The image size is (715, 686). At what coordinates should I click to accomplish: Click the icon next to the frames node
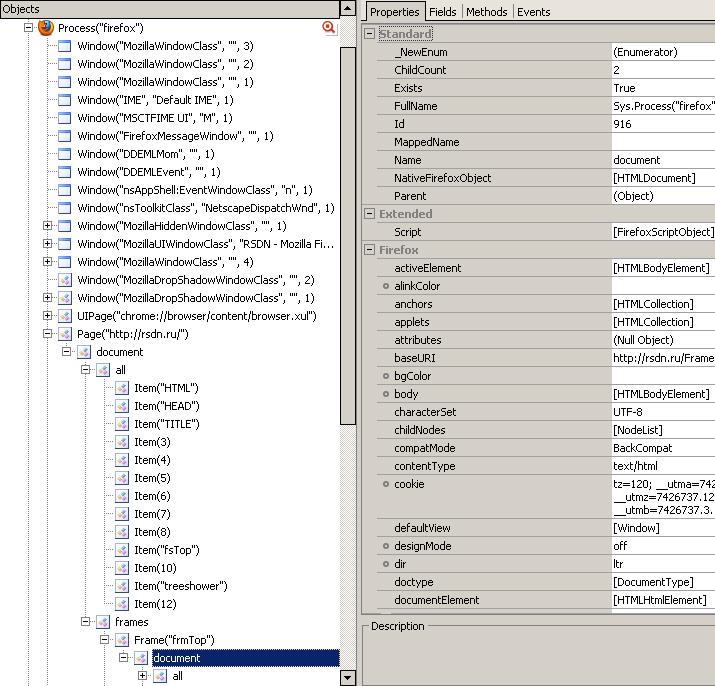coord(103,622)
